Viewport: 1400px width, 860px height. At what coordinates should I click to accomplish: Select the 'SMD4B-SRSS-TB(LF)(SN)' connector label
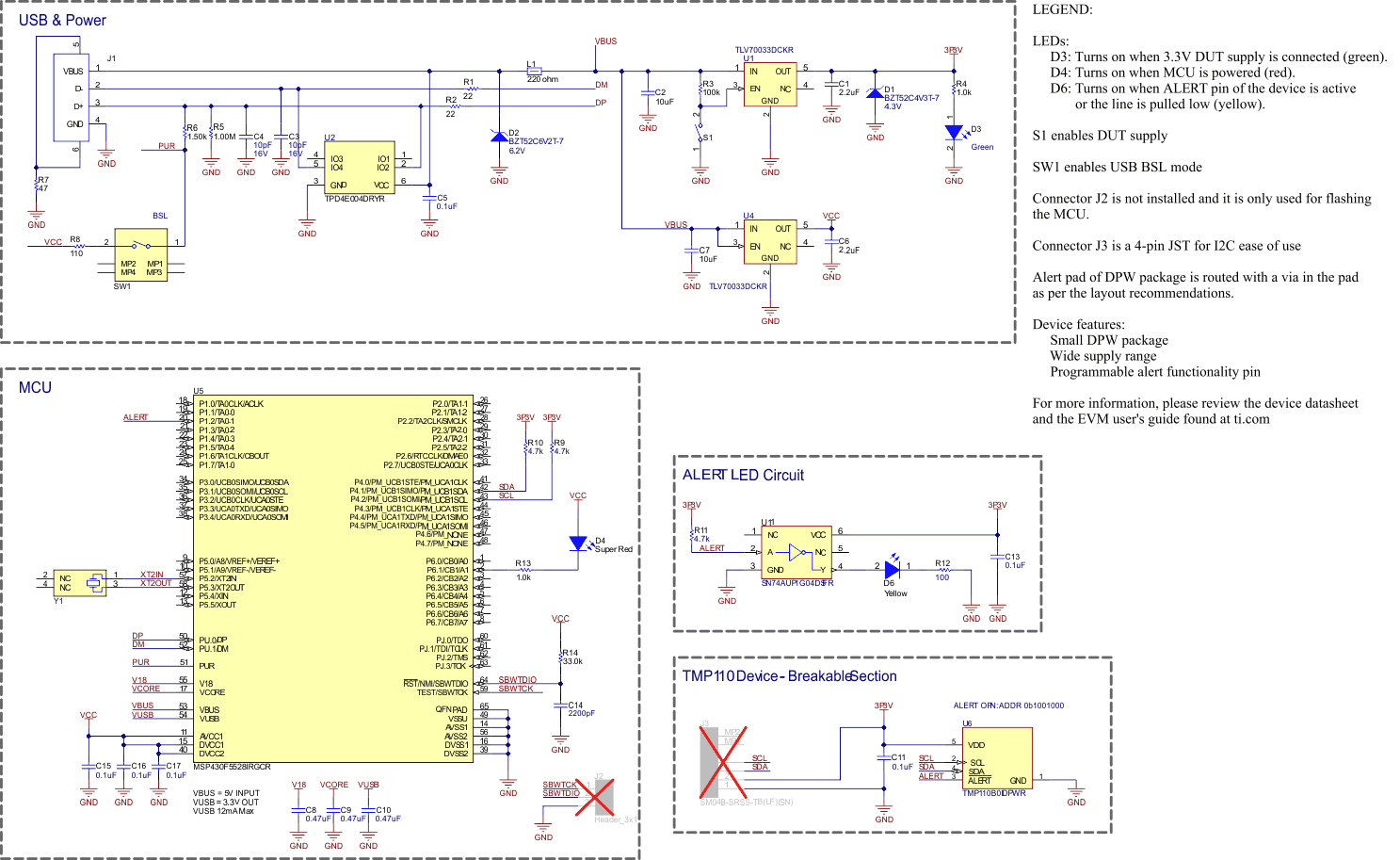click(x=747, y=803)
